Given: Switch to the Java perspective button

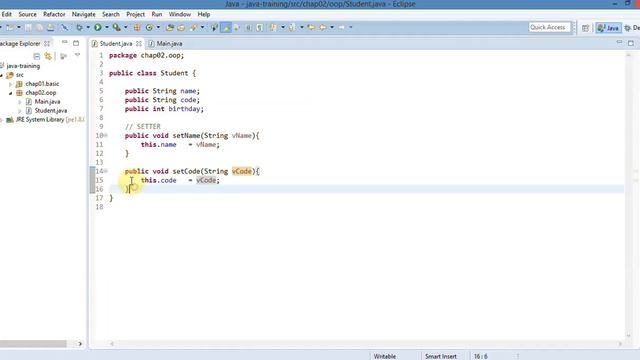Looking at the screenshot, I should point(608,28).
